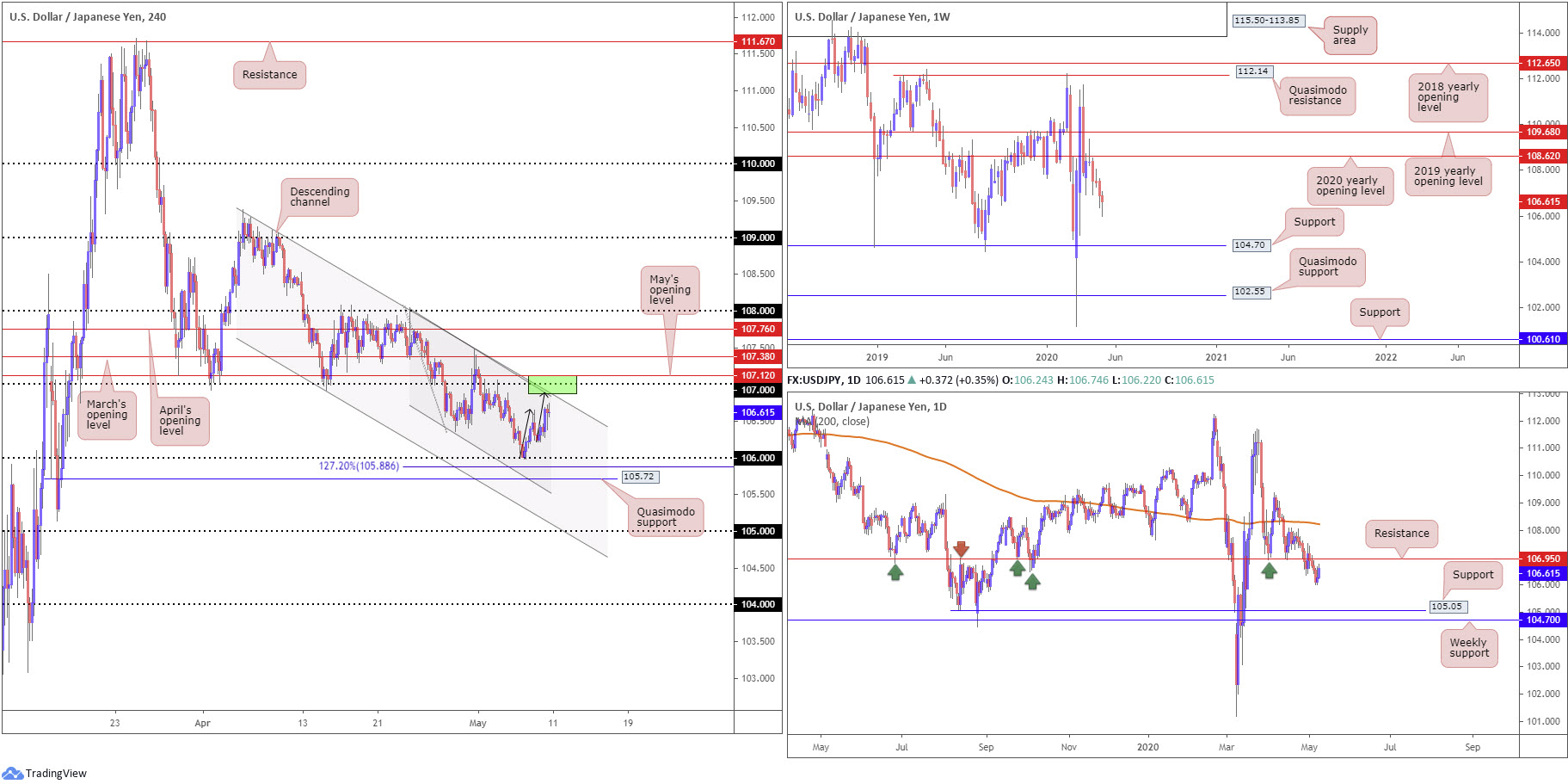Viewport: 1568px width, 784px height.
Task: Select the Weekly support callout
Action: [x=1468, y=648]
